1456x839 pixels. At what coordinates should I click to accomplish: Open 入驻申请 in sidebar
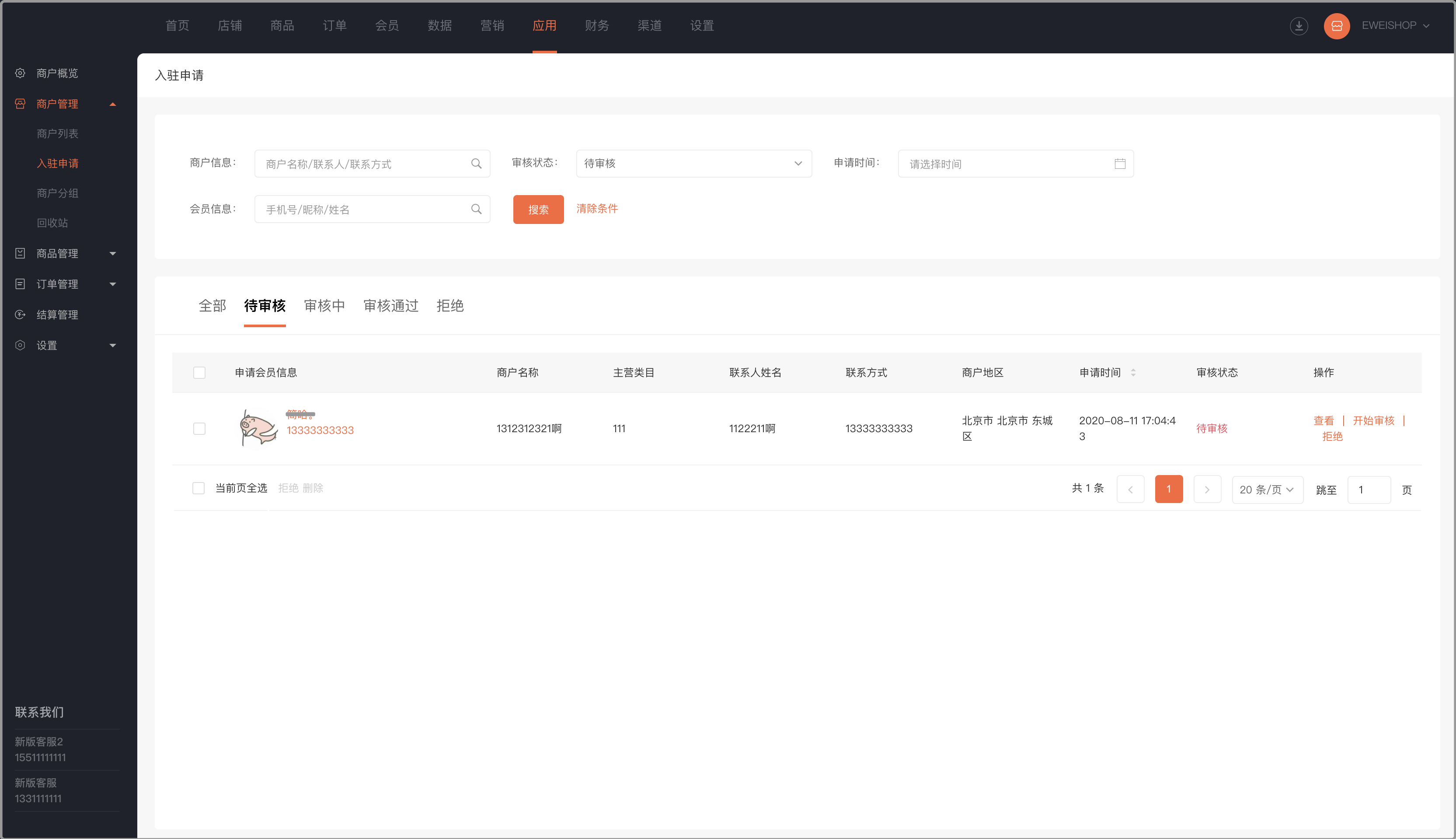(x=57, y=163)
